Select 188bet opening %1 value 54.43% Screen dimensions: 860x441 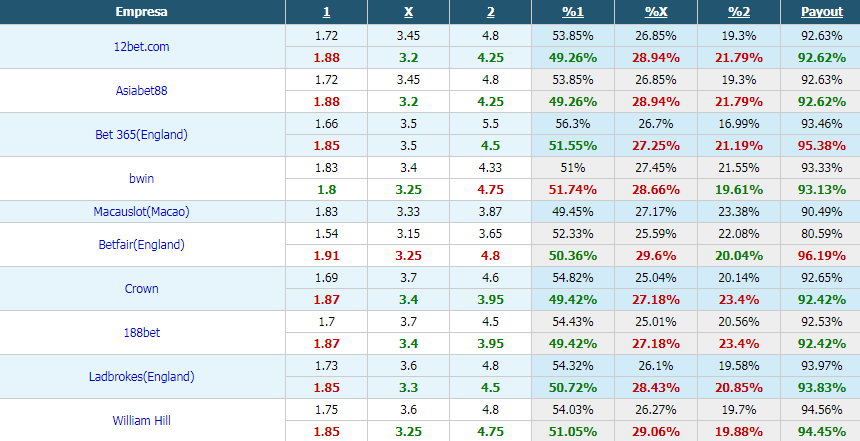point(573,321)
